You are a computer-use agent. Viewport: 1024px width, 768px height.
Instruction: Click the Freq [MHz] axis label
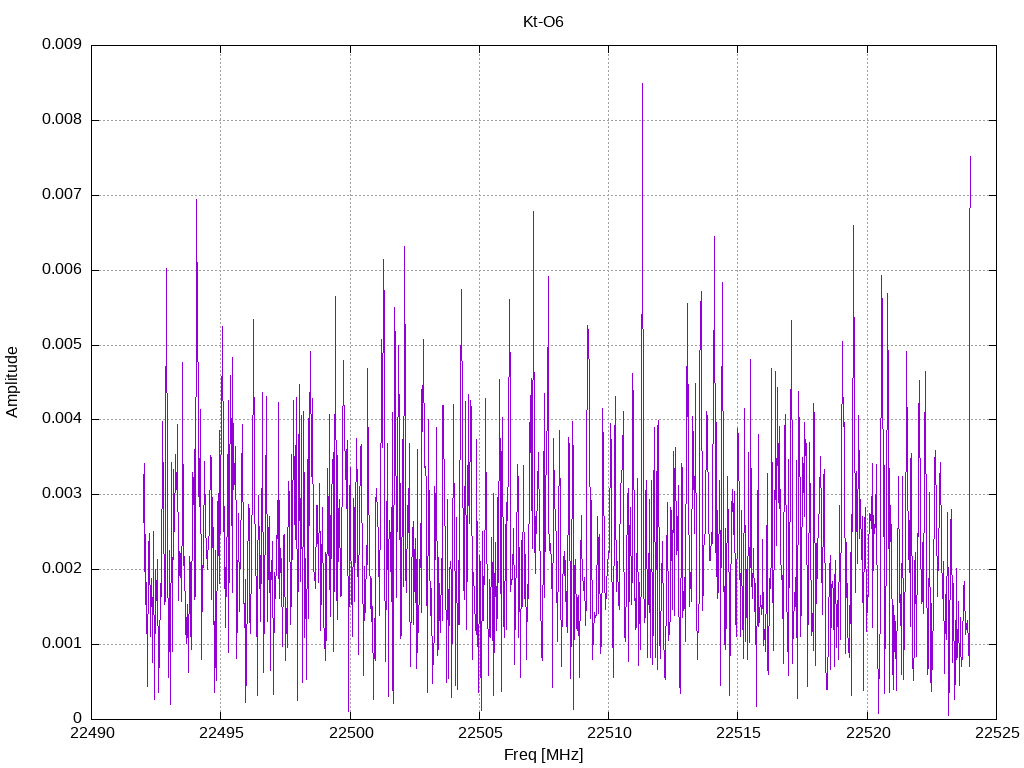coord(543,755)
